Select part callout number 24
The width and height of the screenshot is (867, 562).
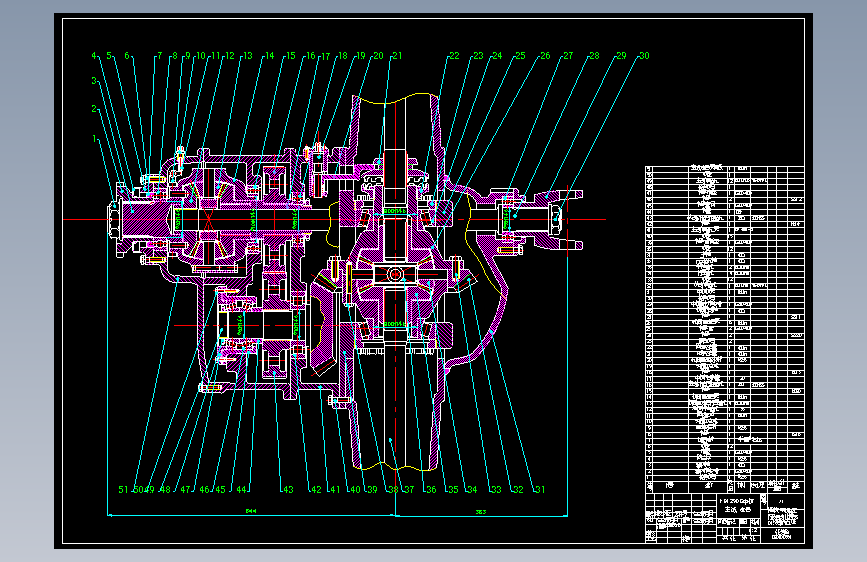pyautogui.click(x=497, y=56)
